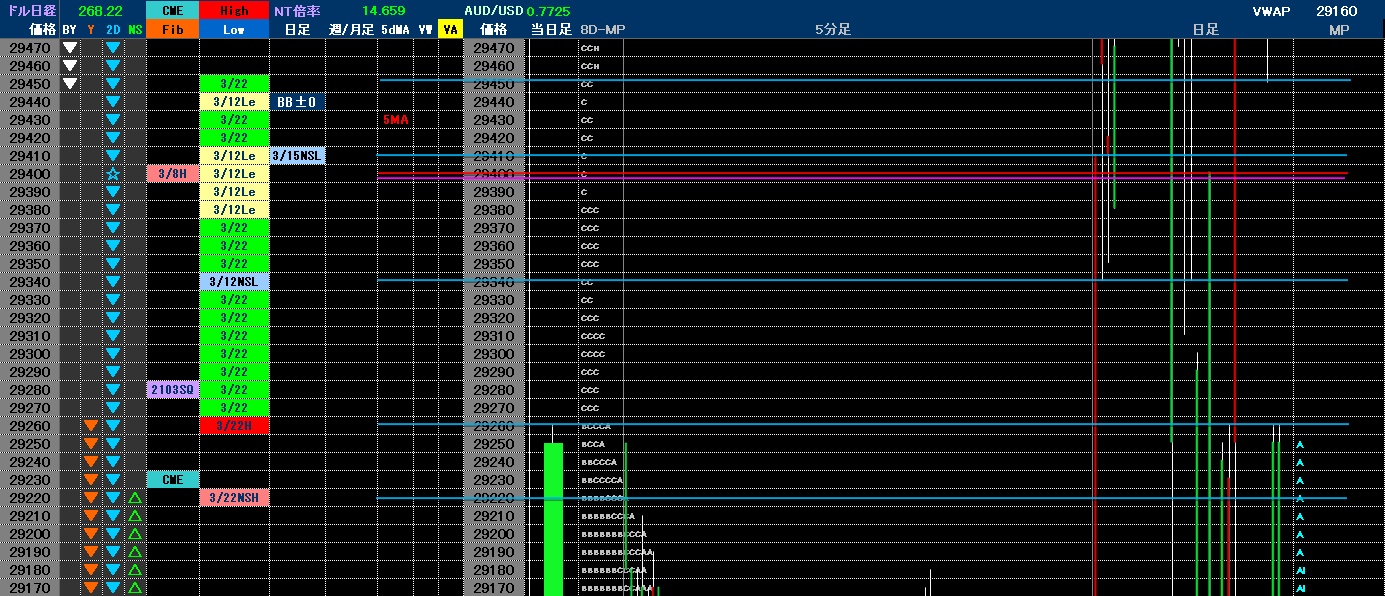Click the VWAP value 29160
The width and height of the screenshot is (1385, 596).
coord(1336,11)
